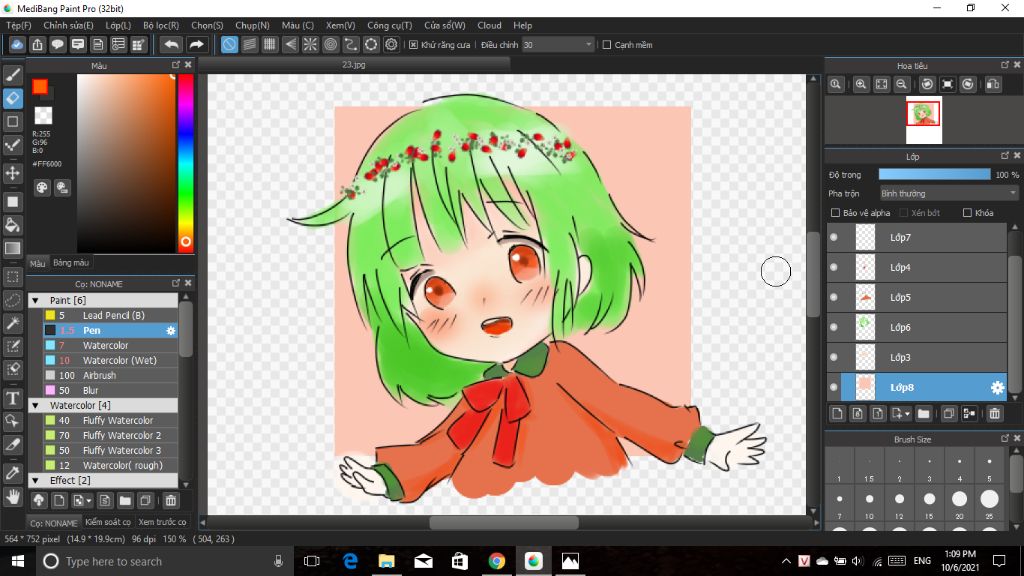
Task: Zoom in using the Navigator panel
Action: [x=861, y=84]
